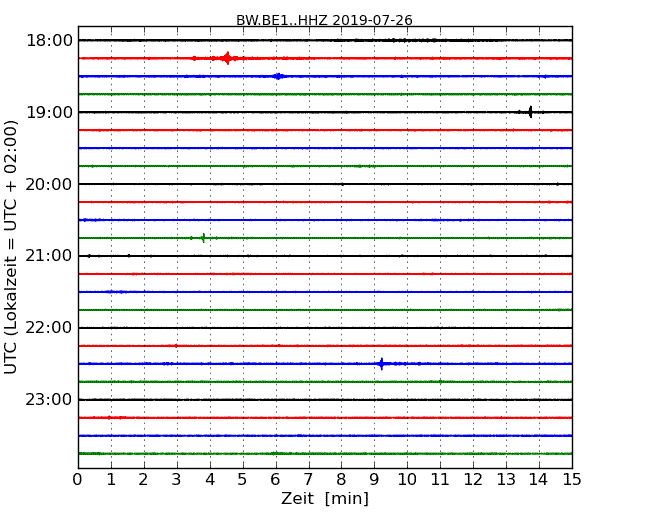Click the x-axis tick label 7

[308, 480]
